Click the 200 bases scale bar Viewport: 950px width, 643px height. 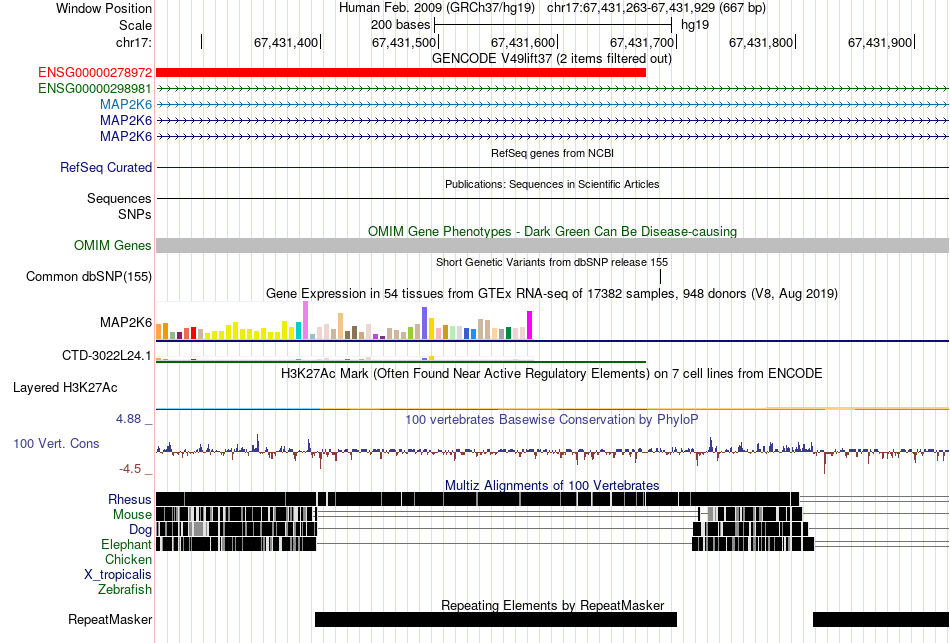[553, 25]
